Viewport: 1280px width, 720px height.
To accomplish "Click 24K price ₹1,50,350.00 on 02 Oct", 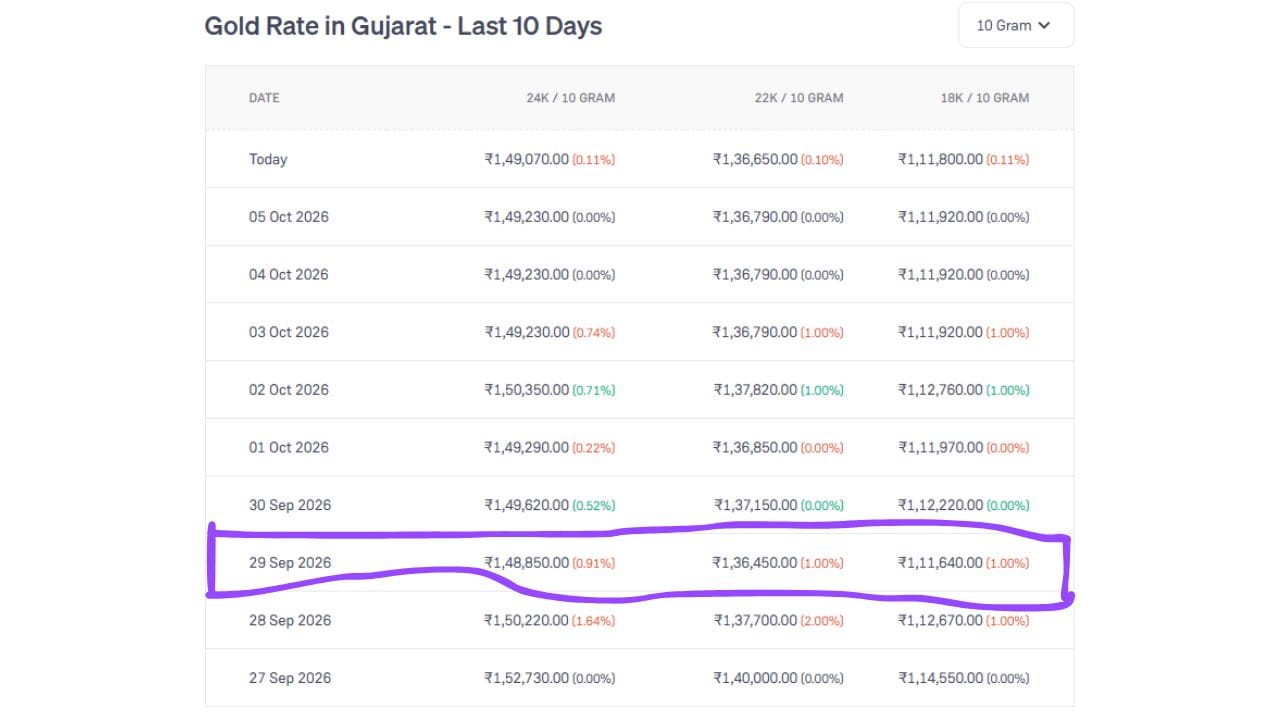I will click(527, 390).
